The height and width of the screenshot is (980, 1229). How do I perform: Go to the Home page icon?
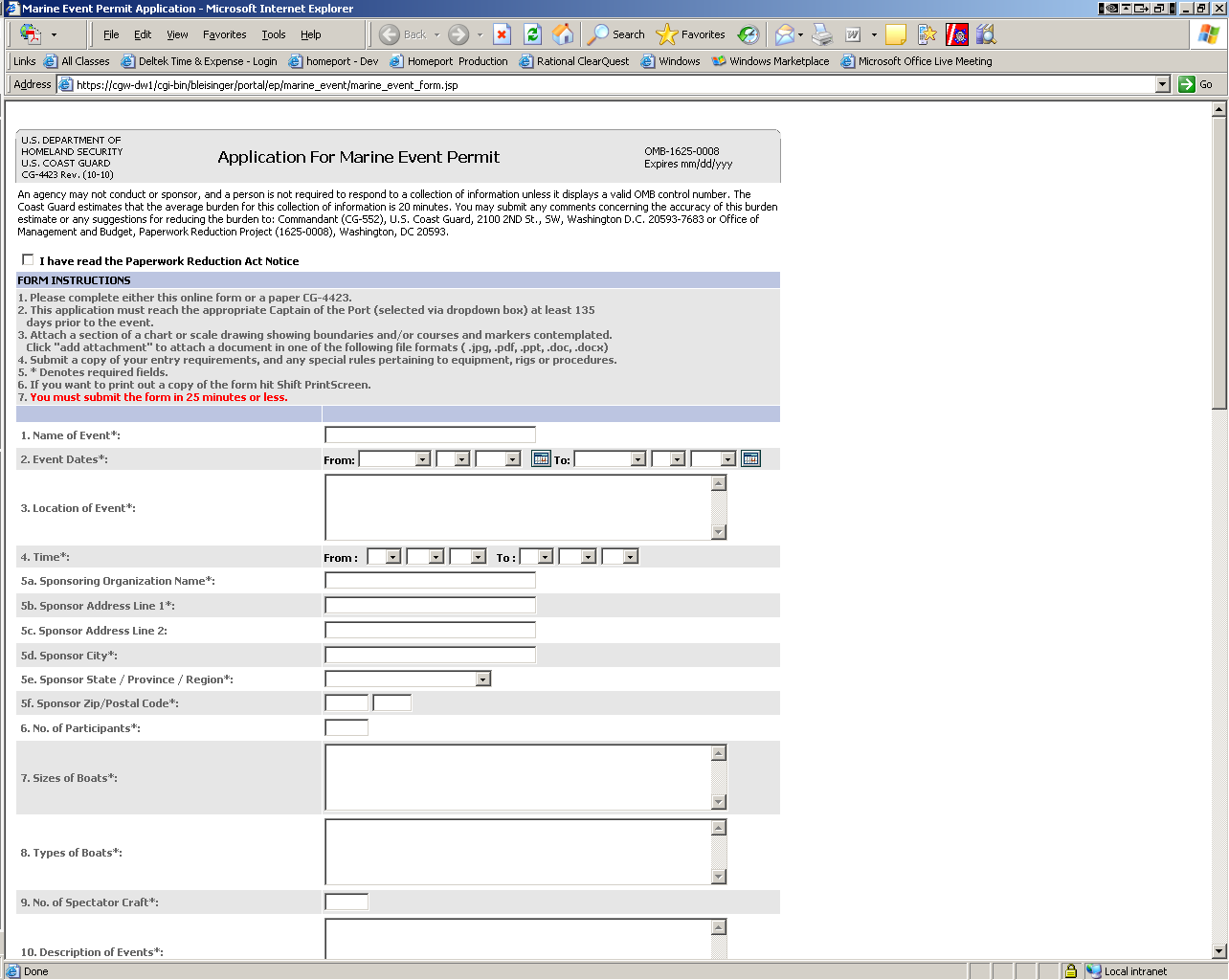coord(564,34)
